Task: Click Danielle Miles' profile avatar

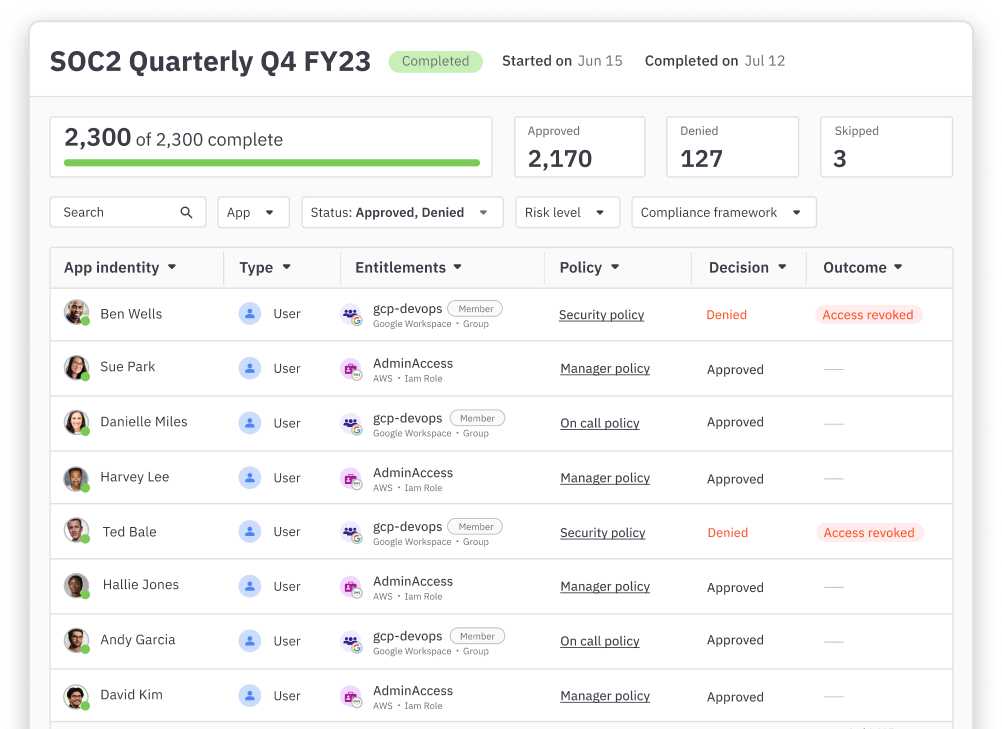Action: click(77, 422)
